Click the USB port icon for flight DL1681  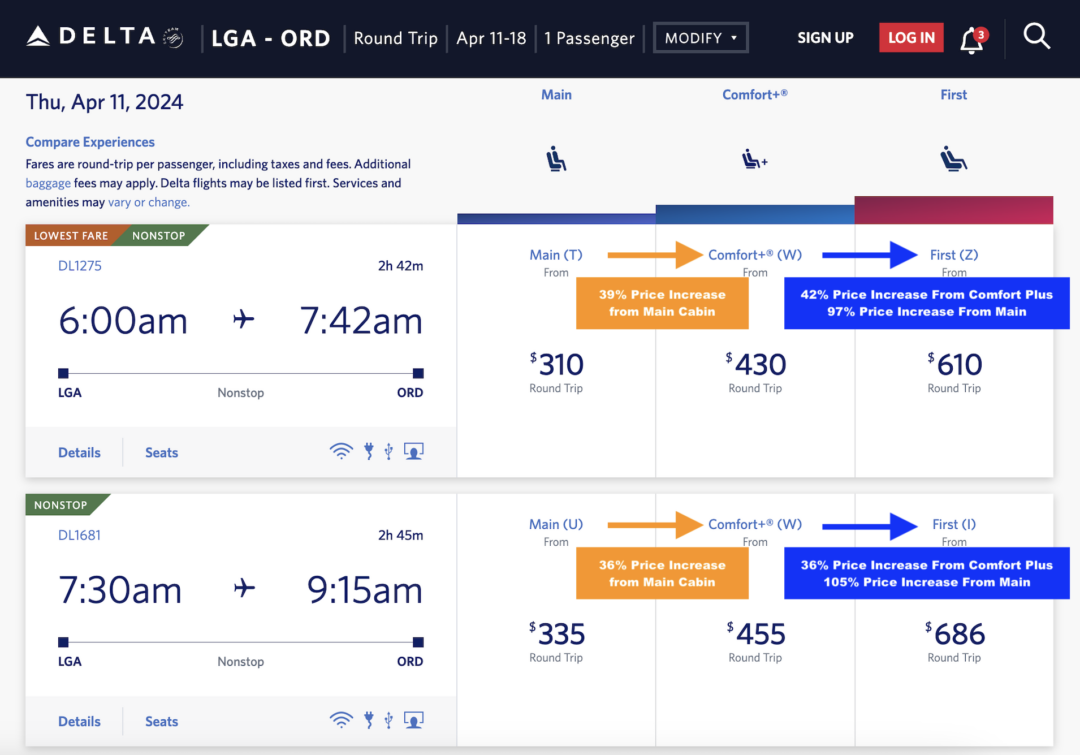point(388,720)
